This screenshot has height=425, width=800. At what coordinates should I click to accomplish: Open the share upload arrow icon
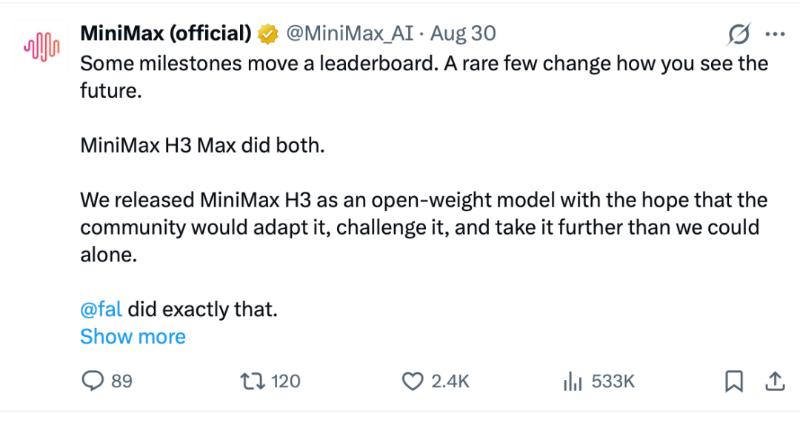pyautogui.click(x=774, y=381)
